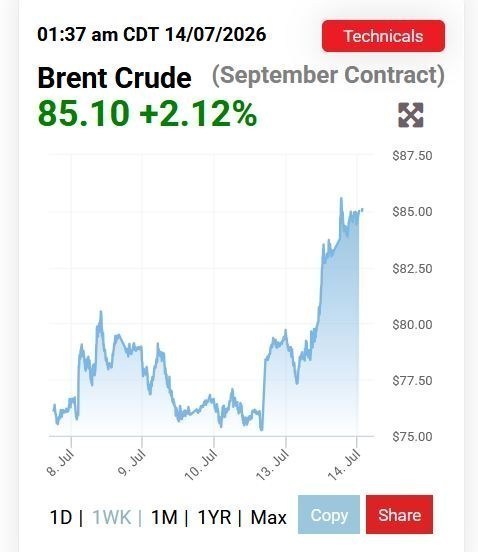
Task: Select the Max time range
Action: point(269,517)
